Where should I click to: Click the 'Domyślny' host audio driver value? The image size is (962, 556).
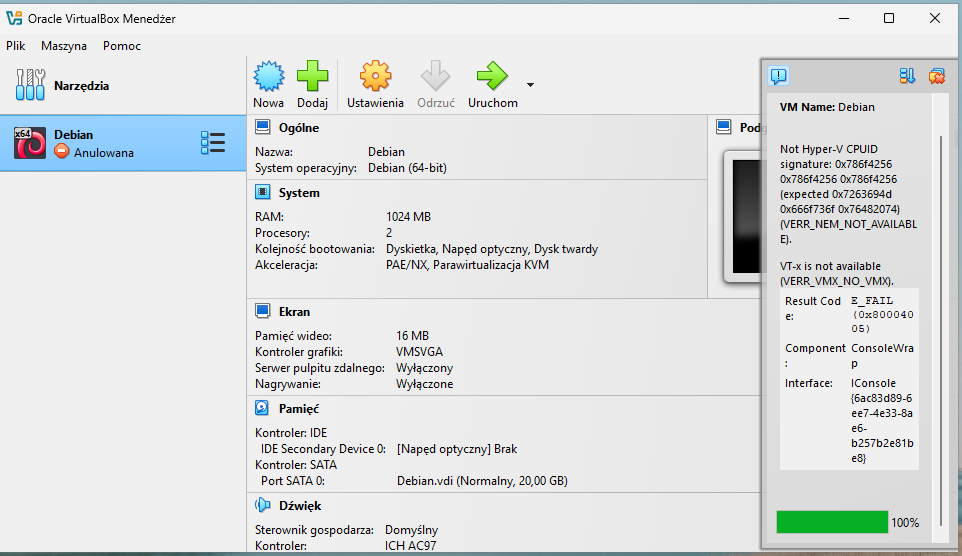[x=412, y=530]
